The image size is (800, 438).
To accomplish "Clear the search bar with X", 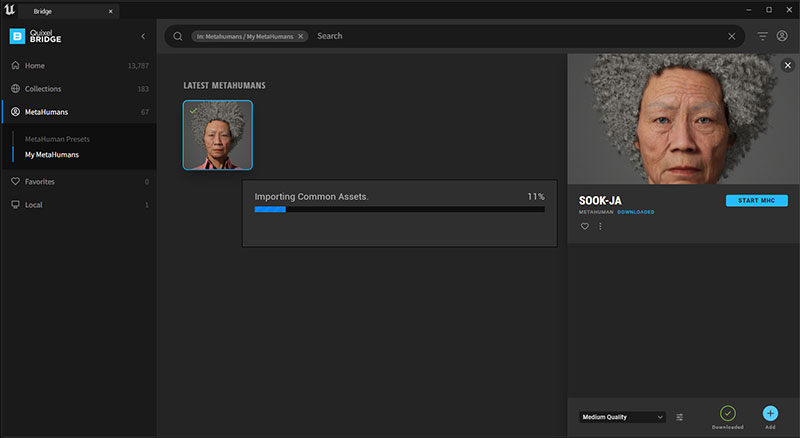I will tap(732, 36).
